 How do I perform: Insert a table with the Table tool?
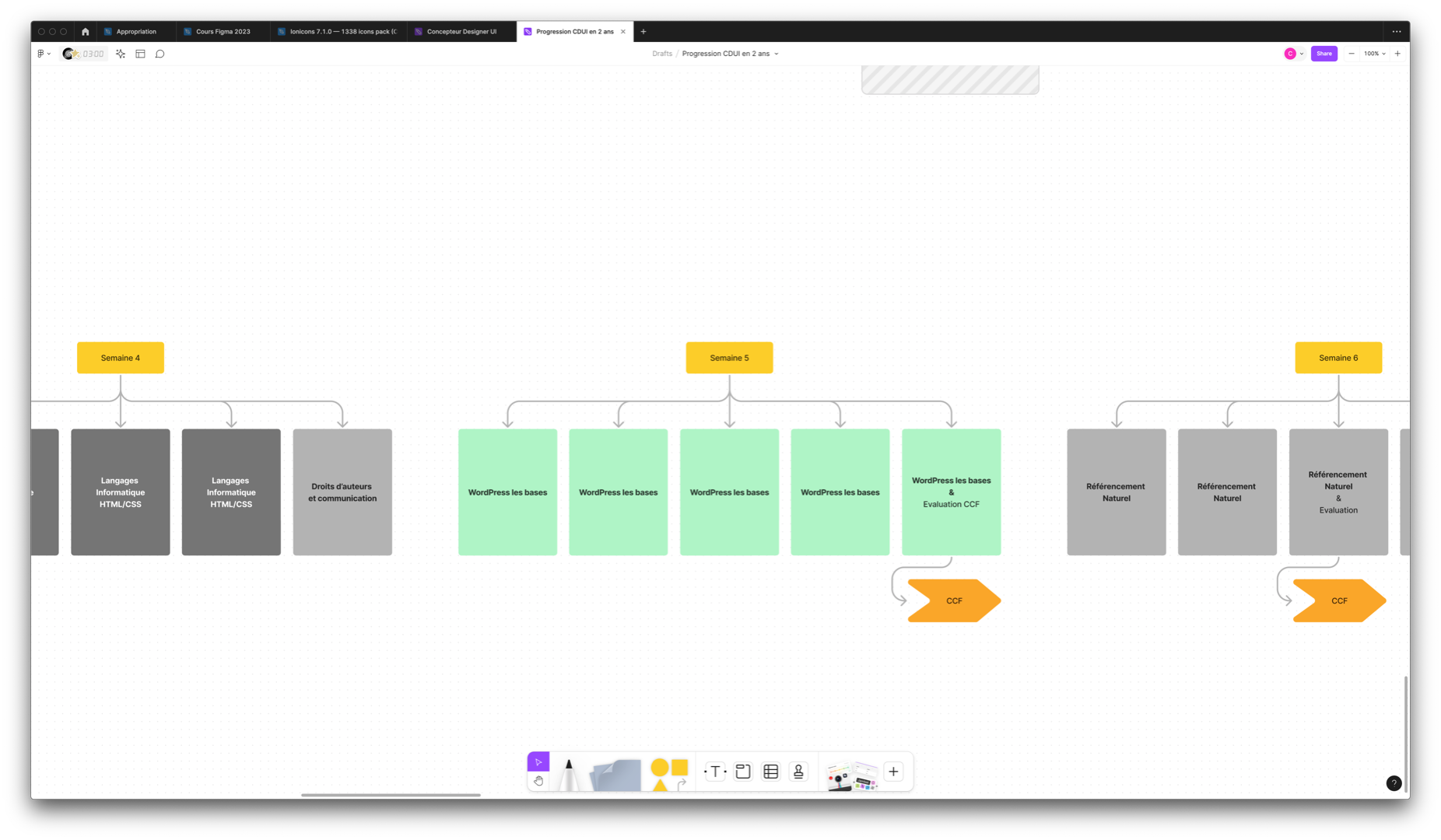point(771,772)
